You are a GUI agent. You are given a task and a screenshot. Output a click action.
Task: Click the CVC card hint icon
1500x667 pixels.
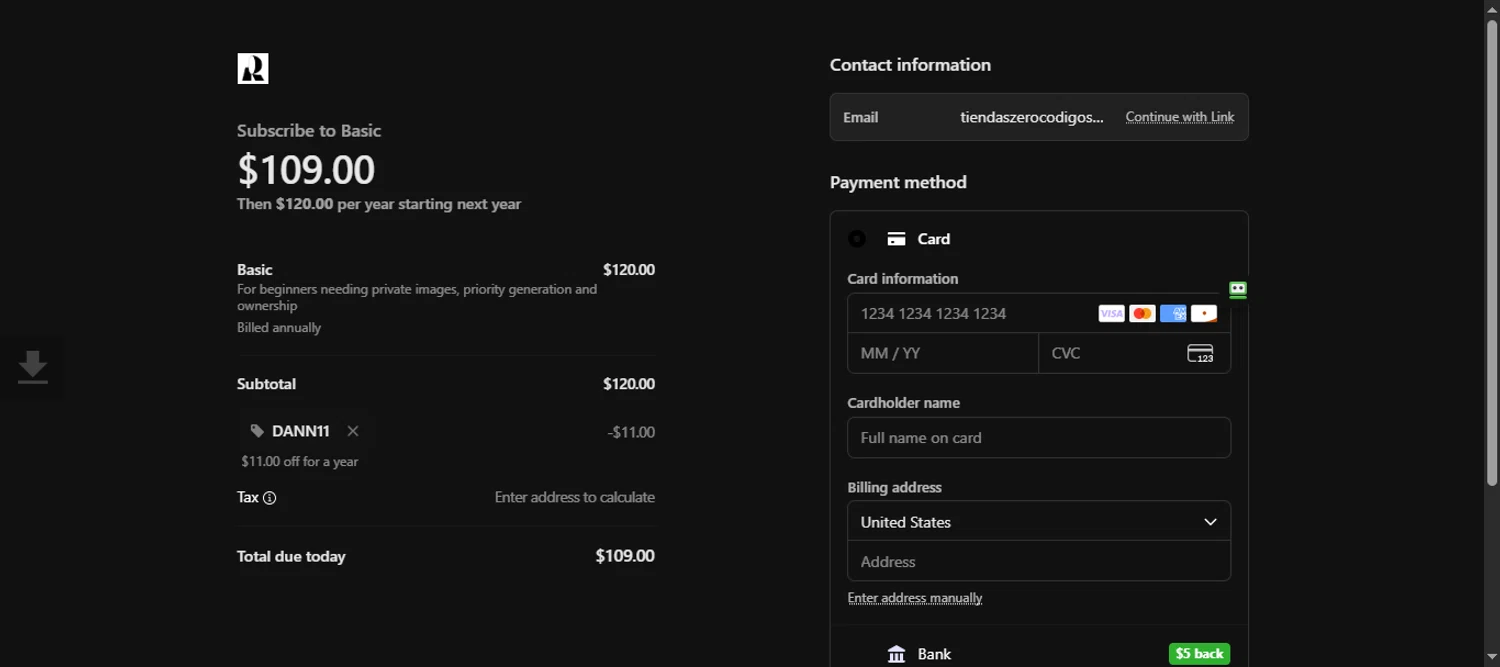coord(1200,353)
